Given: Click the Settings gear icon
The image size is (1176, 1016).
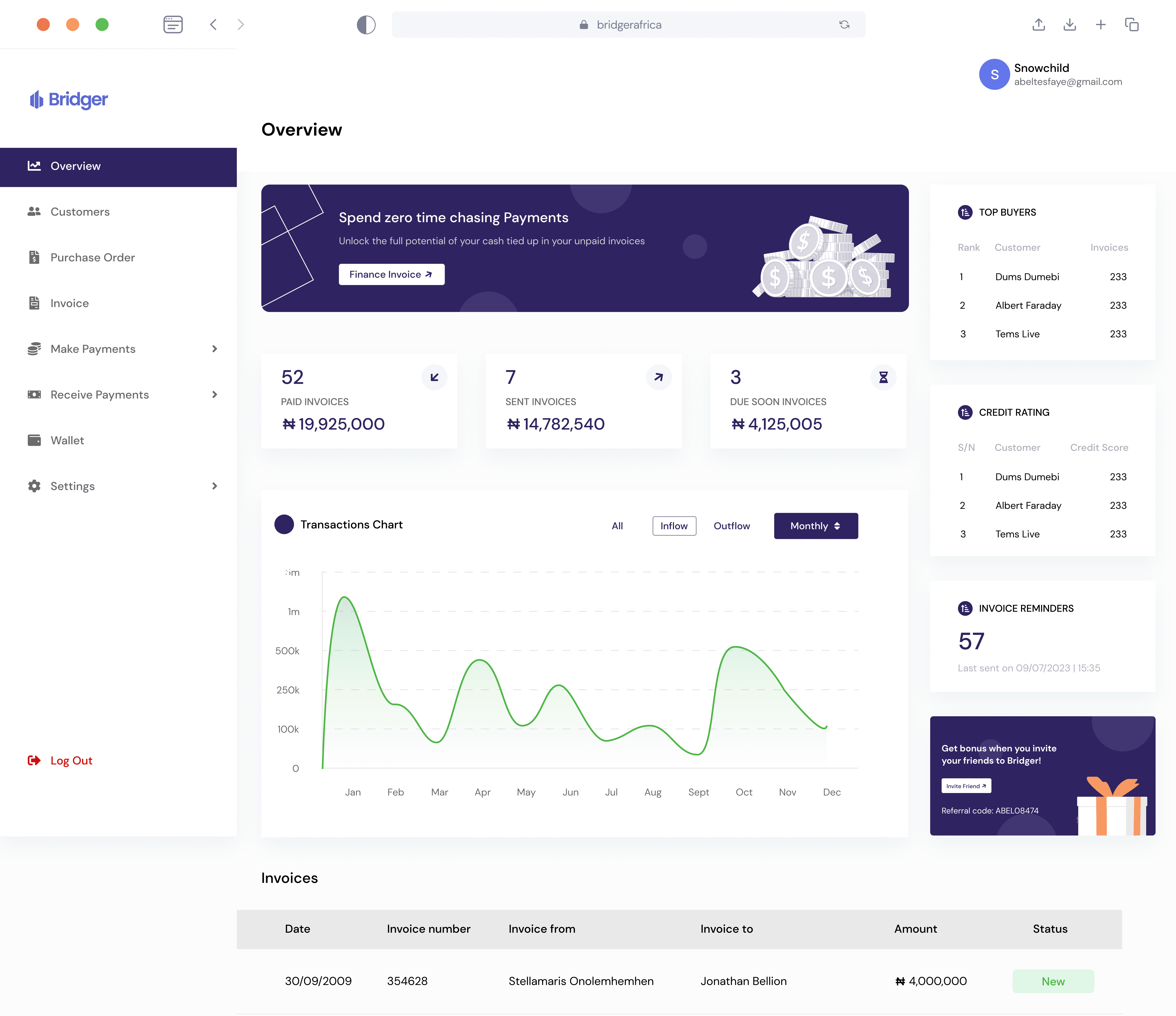Looking at the screenshot, I should (x=34, y=486).
